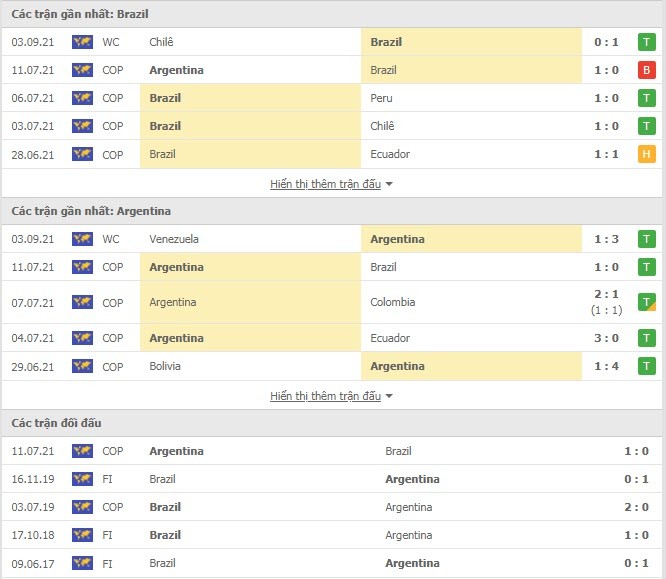Click world map icon on 28.06.21 Brazil row
Image resolution: width=666 pixels, height=579 pixels.
pos(82,154)
